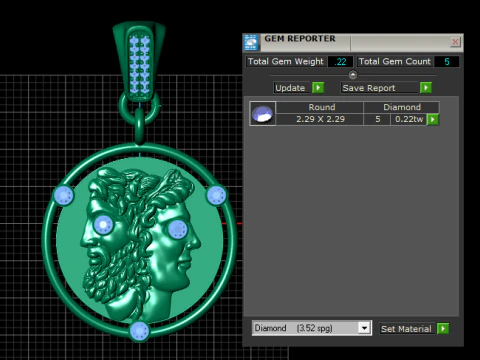This screenshot has height=360, width=480.
Task: Click the Round shape cell
Action: click(x=320, y=107)
